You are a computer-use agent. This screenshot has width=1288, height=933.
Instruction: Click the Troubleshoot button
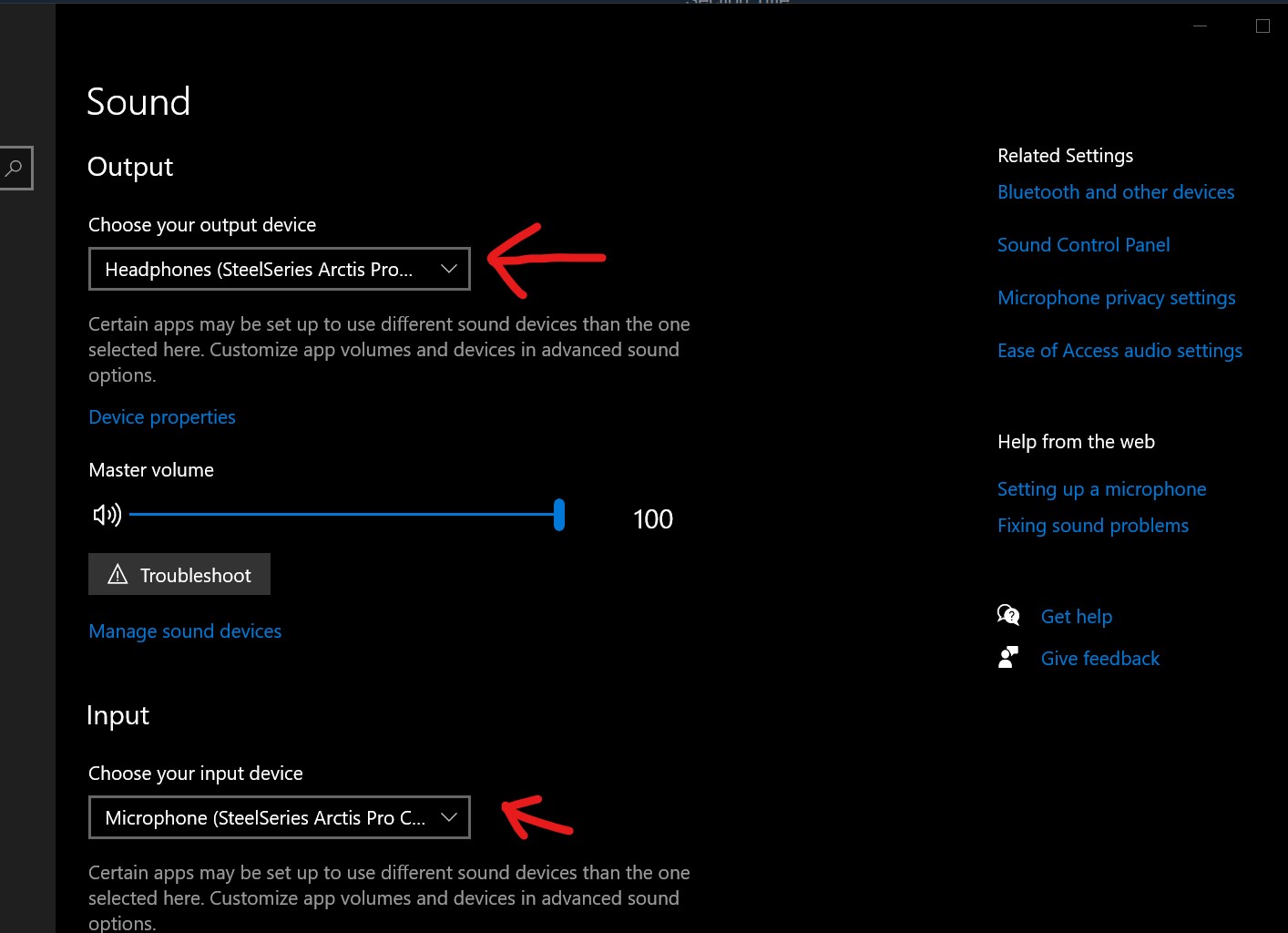click(179, 575)
